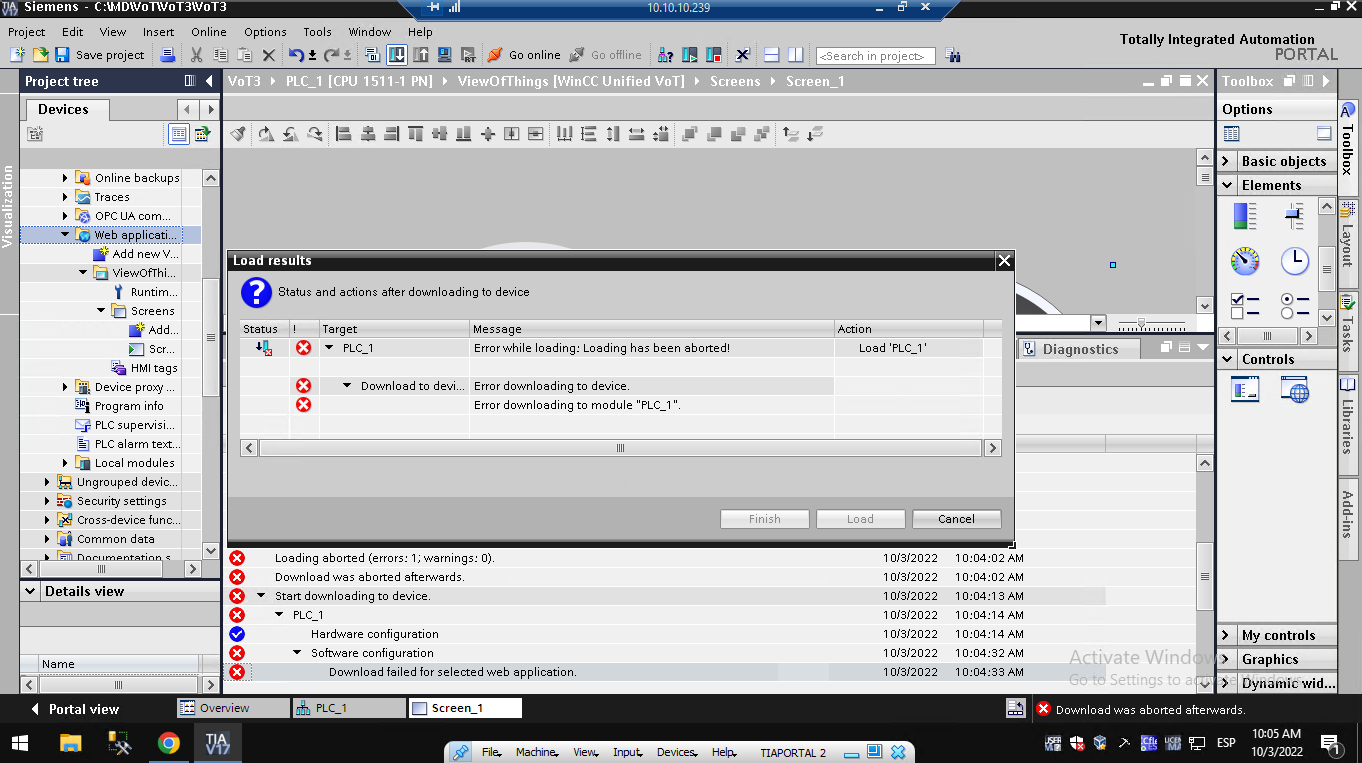Select the Slider element in Toolbox

1295,215
